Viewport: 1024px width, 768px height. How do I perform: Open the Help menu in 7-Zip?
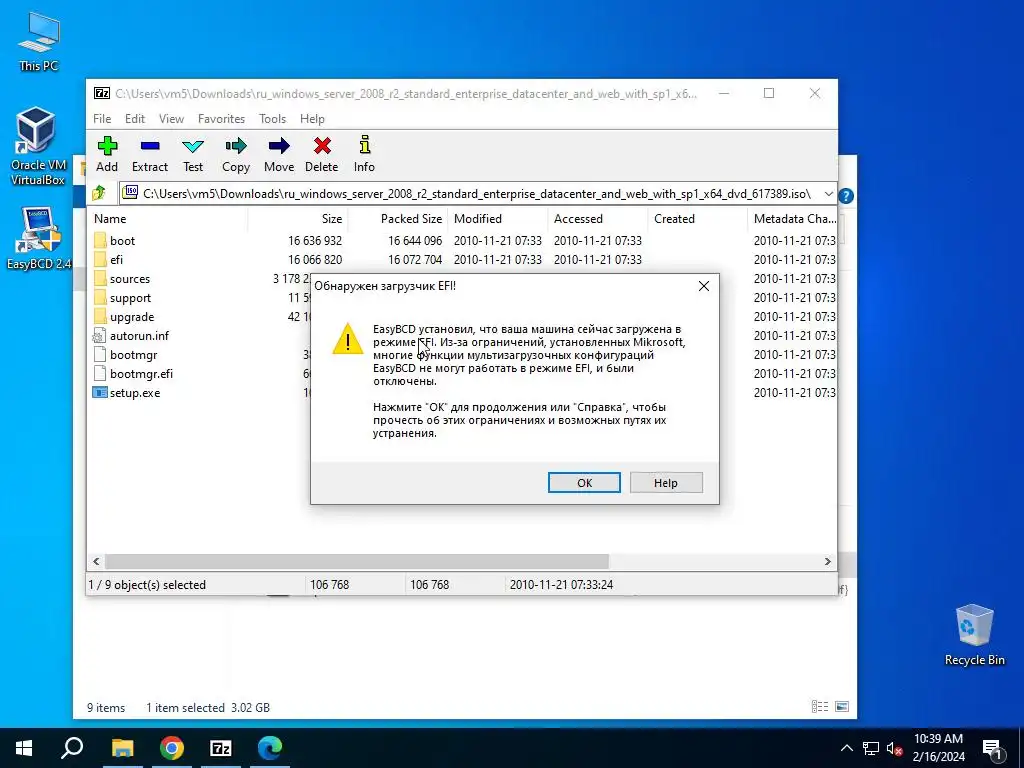312,119
